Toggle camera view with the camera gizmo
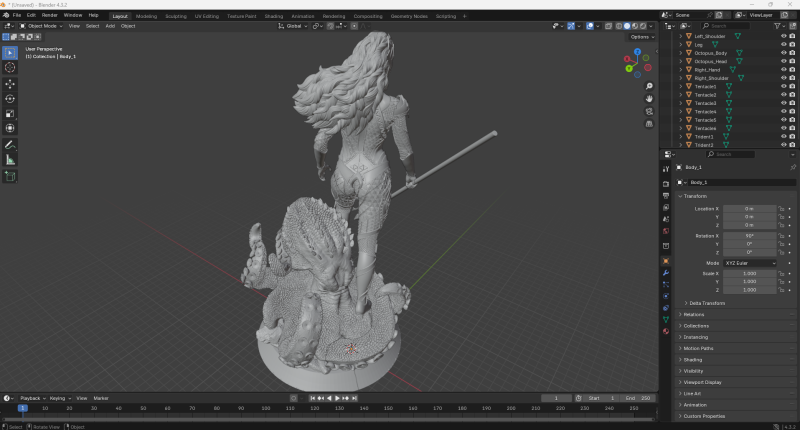Image resolution: width=800 pixels, height=430 pixels. click(649, 111)
